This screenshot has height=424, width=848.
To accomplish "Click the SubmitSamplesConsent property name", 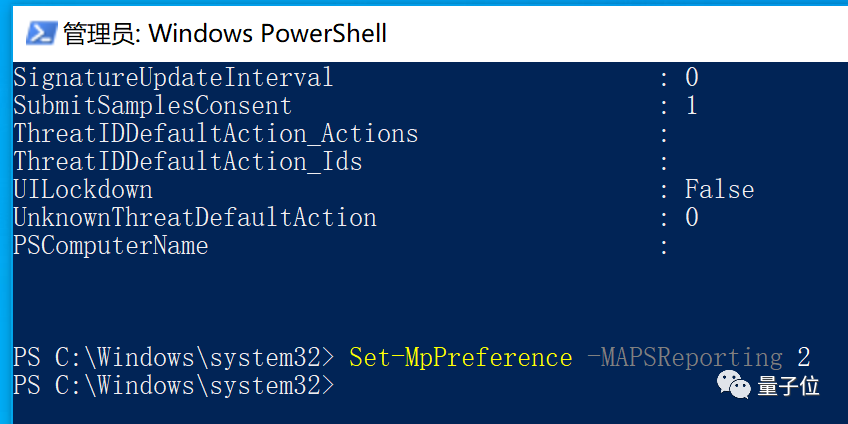I will pyautogui.click(x=152, y=105).
